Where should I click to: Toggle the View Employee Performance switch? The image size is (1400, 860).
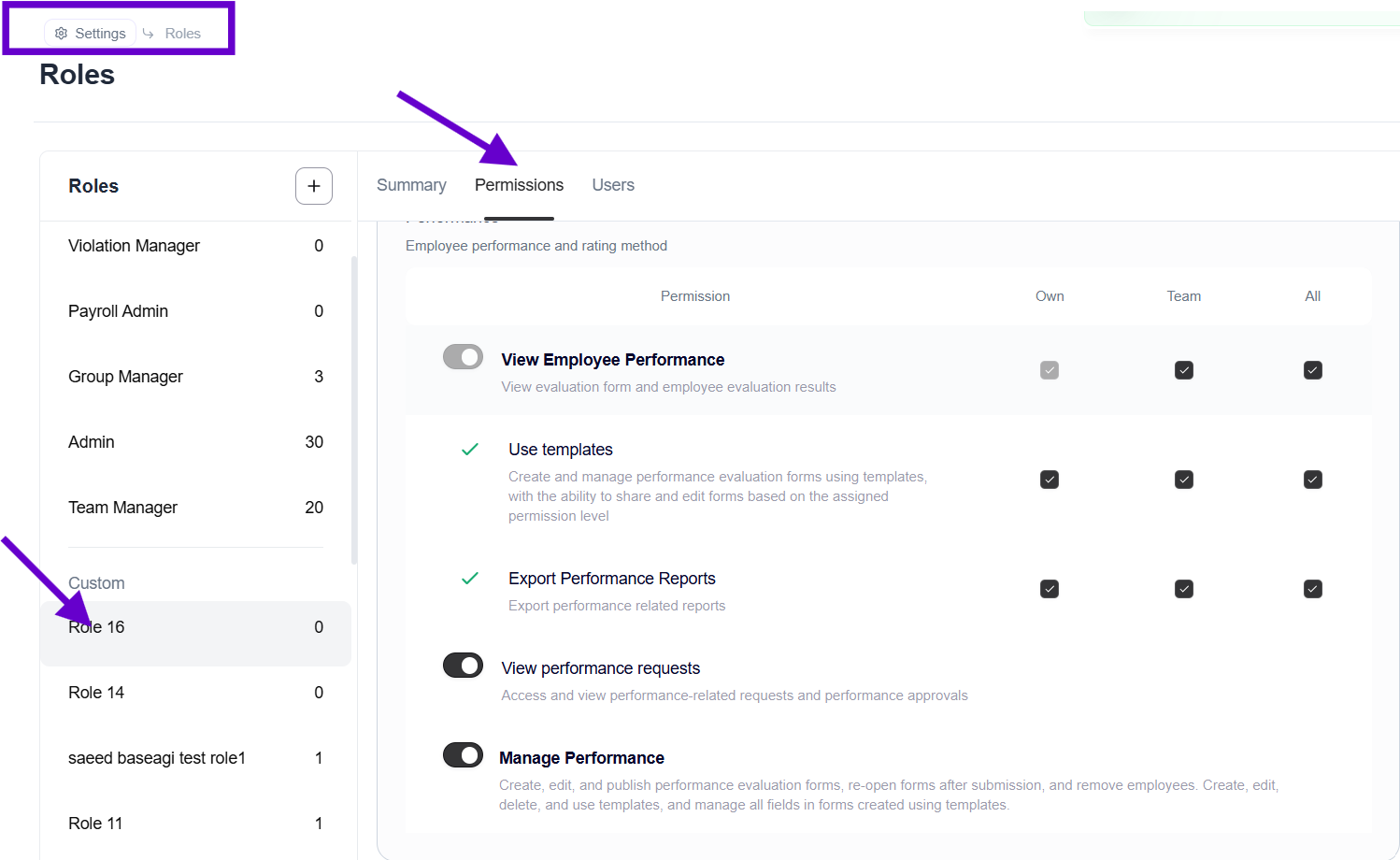click(x=463, y=357)
